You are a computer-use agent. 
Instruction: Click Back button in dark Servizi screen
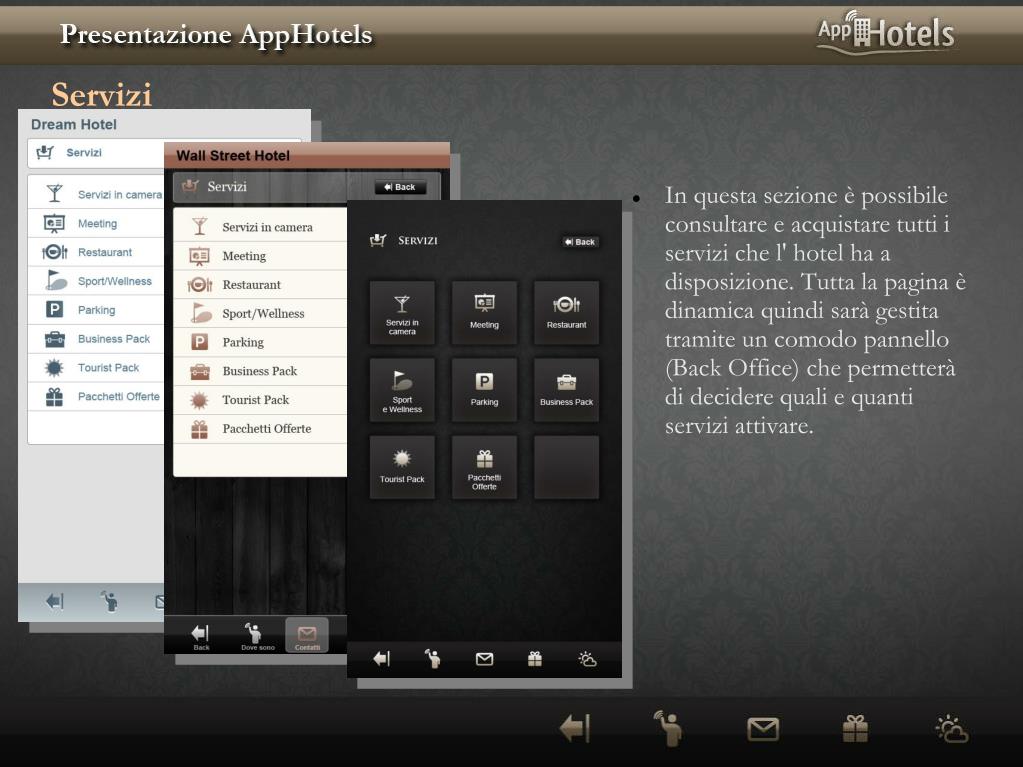point(580,242)
